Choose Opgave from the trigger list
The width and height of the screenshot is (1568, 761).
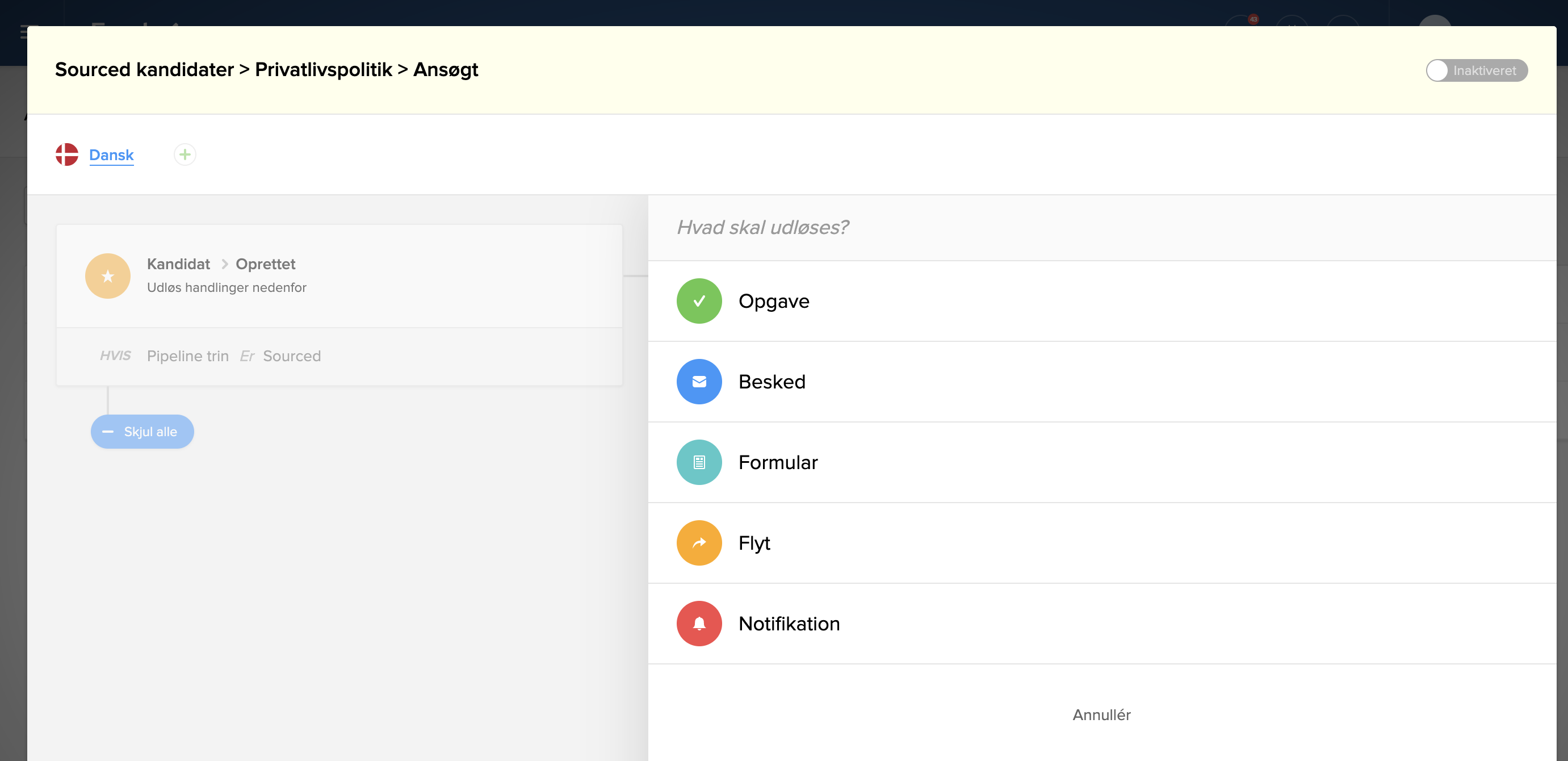(x=773, y=301)
